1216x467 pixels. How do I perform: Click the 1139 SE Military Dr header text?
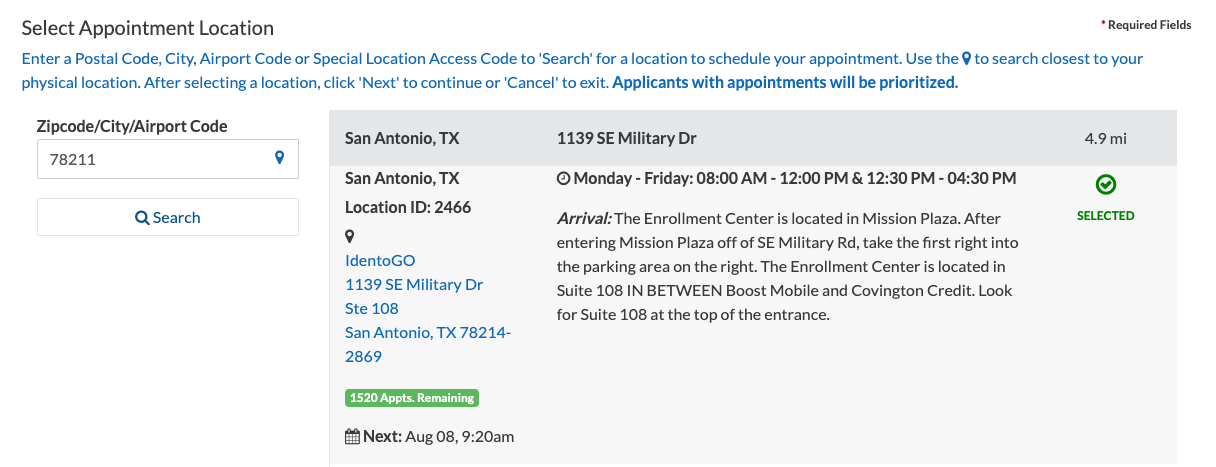627,138
